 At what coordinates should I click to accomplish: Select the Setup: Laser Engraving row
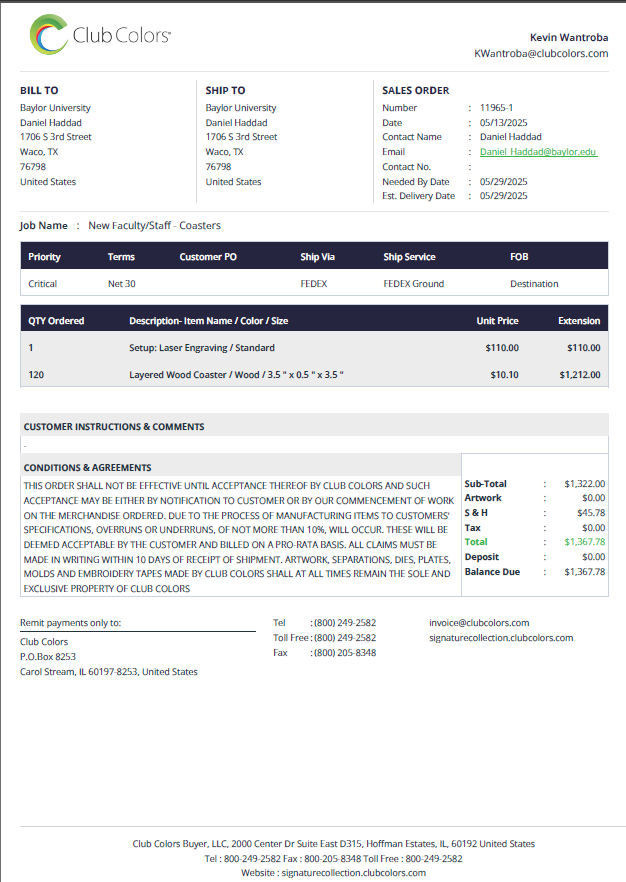314,348
